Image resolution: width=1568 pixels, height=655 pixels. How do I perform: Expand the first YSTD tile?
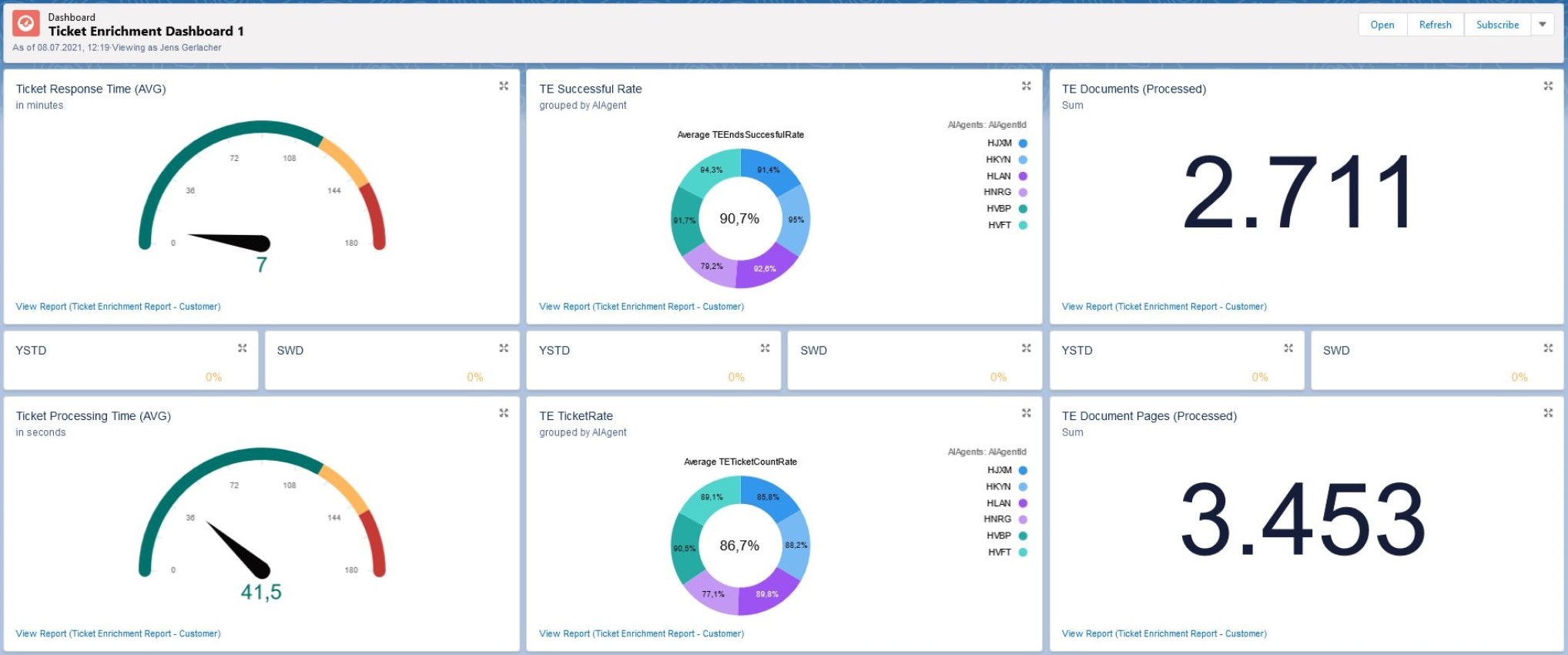243,348
